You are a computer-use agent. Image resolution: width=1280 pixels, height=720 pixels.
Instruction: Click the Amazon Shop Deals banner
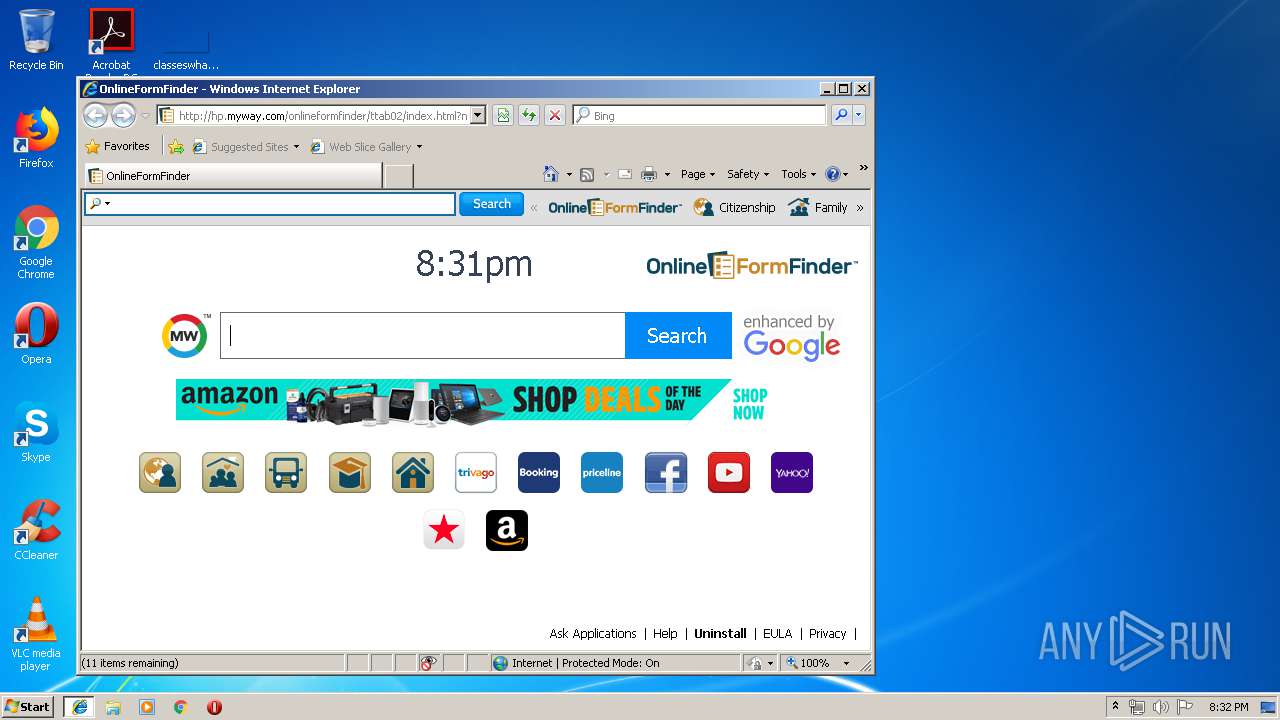[x=472, y=400]
